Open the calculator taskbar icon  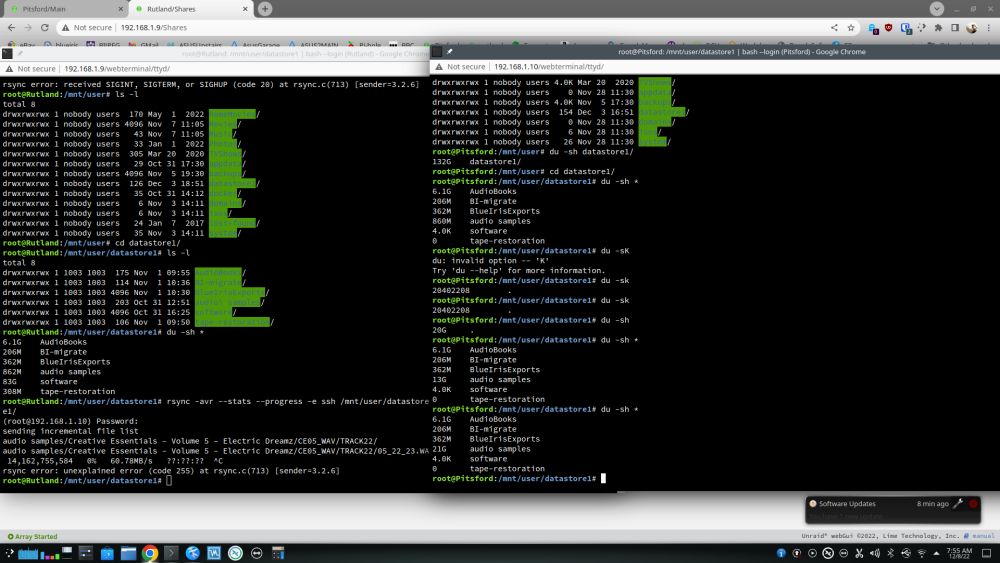[x=278, y=553]
